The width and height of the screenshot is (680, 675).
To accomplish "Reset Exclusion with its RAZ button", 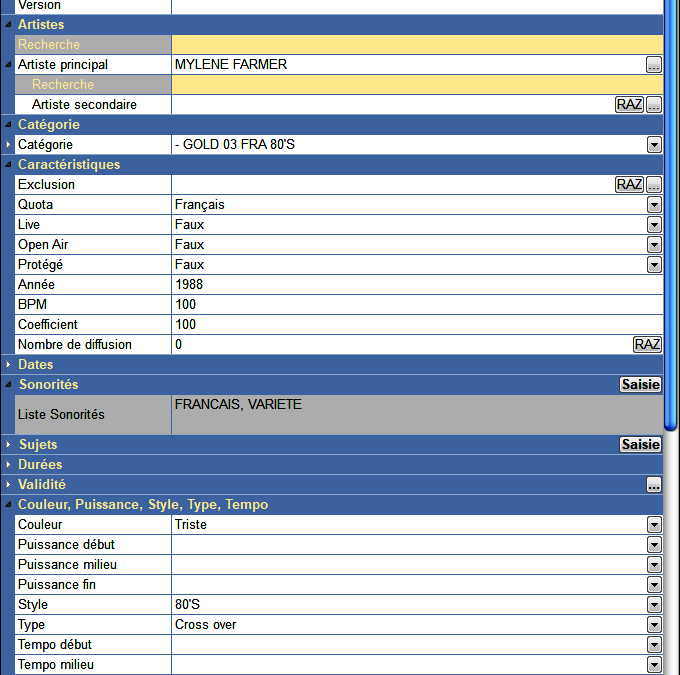I will tap(629, 185).
